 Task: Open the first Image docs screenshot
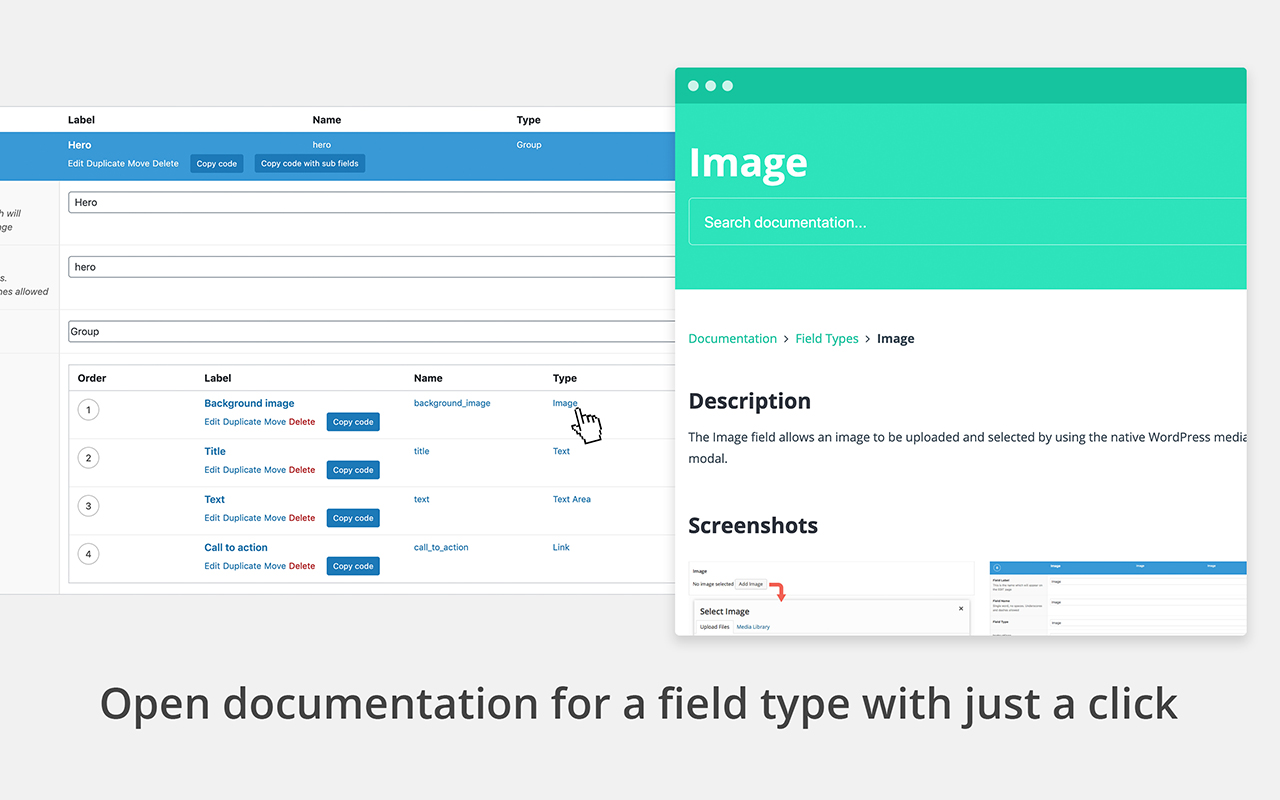[x=830, y=595]
